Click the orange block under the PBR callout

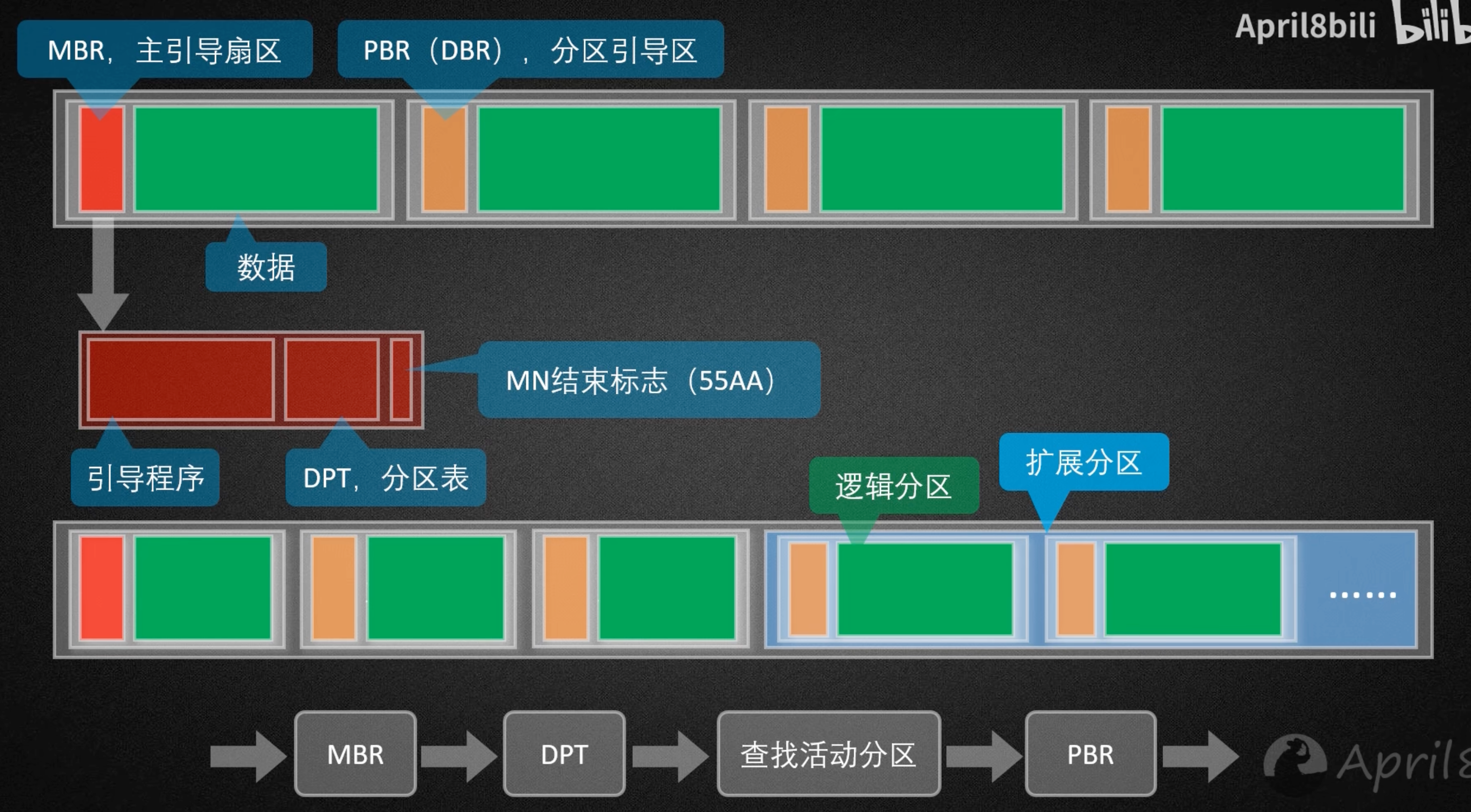(445, 159)
